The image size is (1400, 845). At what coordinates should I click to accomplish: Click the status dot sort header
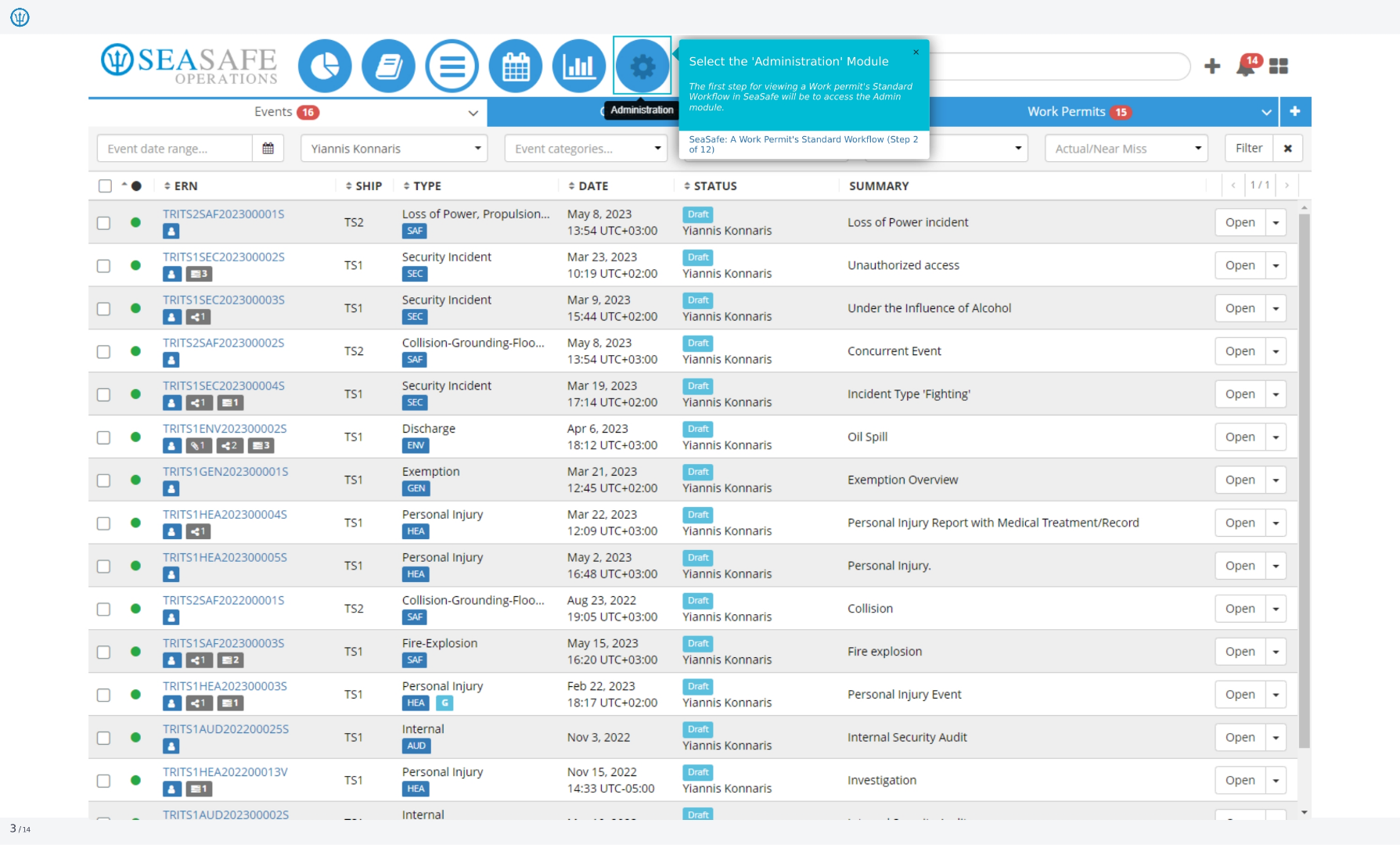click(131, 186)
